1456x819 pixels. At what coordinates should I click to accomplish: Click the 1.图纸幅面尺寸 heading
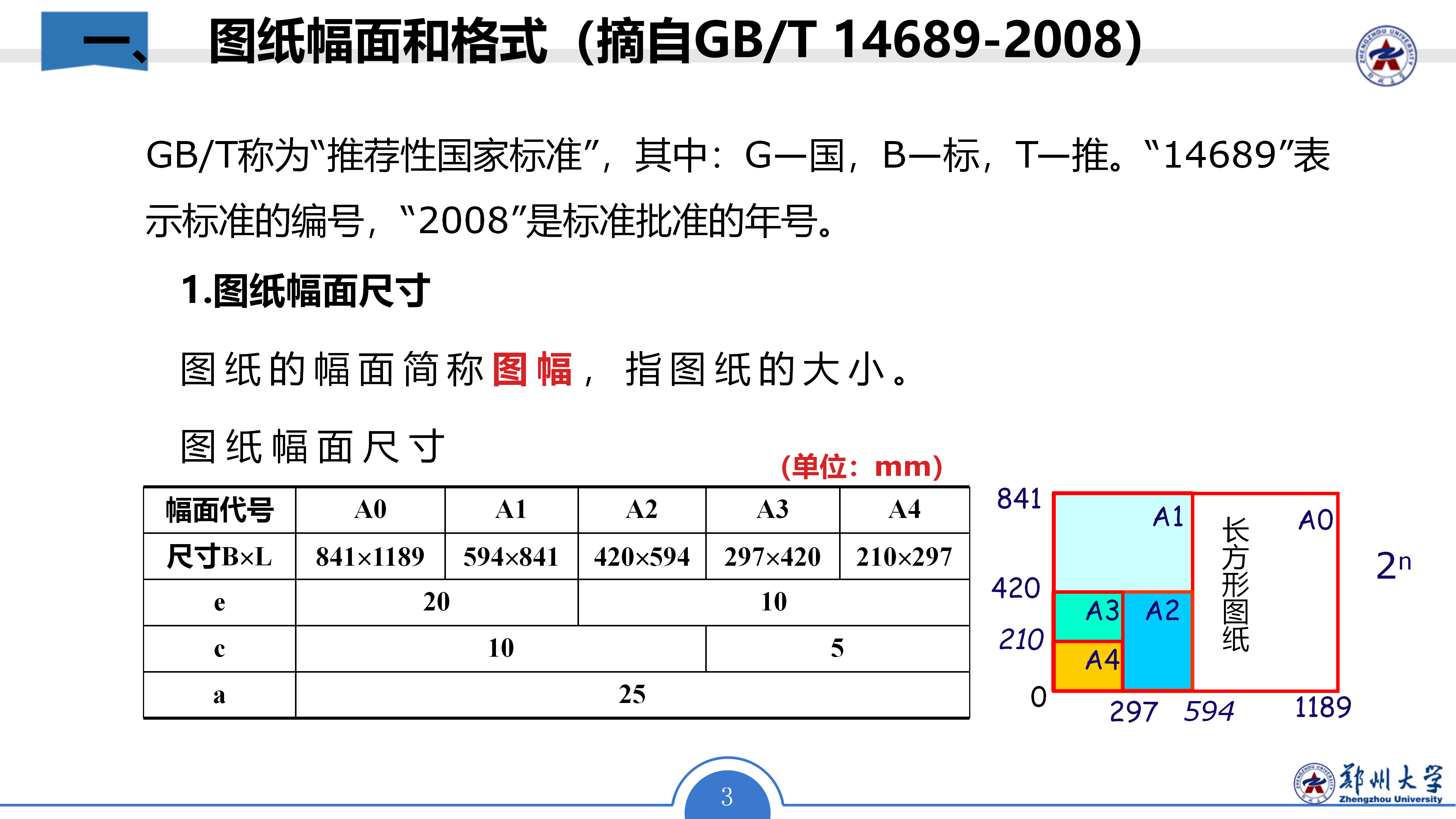pos(305,290)
